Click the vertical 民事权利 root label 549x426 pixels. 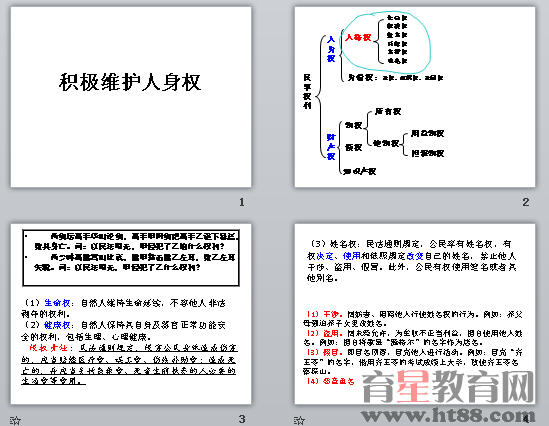307,91
